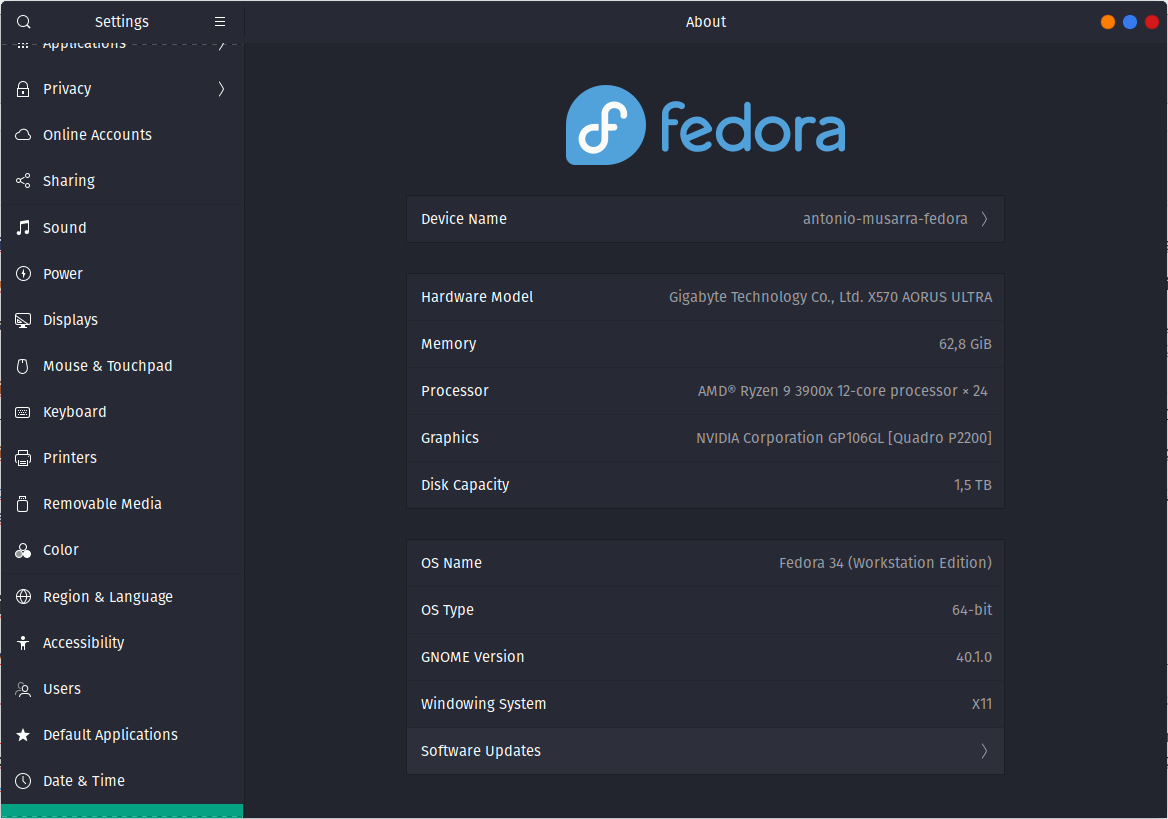This screenshot has width=1168, height=819.
Task: Click the Default Applications star icon
Action: (23, 735)
